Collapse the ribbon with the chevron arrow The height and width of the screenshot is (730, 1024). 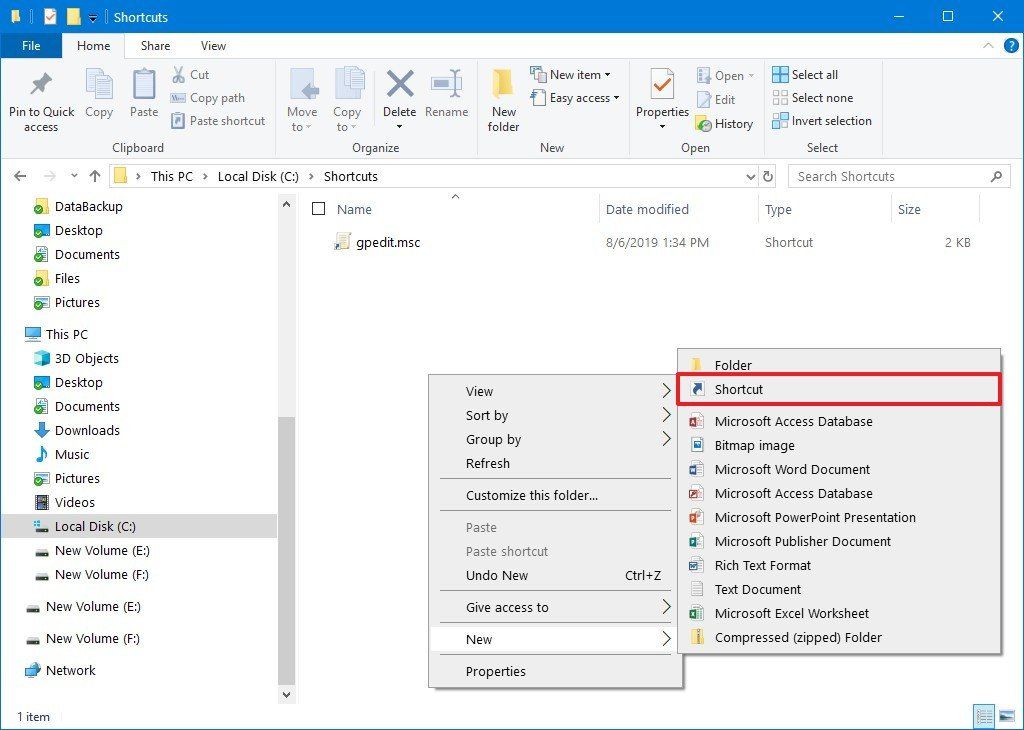point(988,46)
